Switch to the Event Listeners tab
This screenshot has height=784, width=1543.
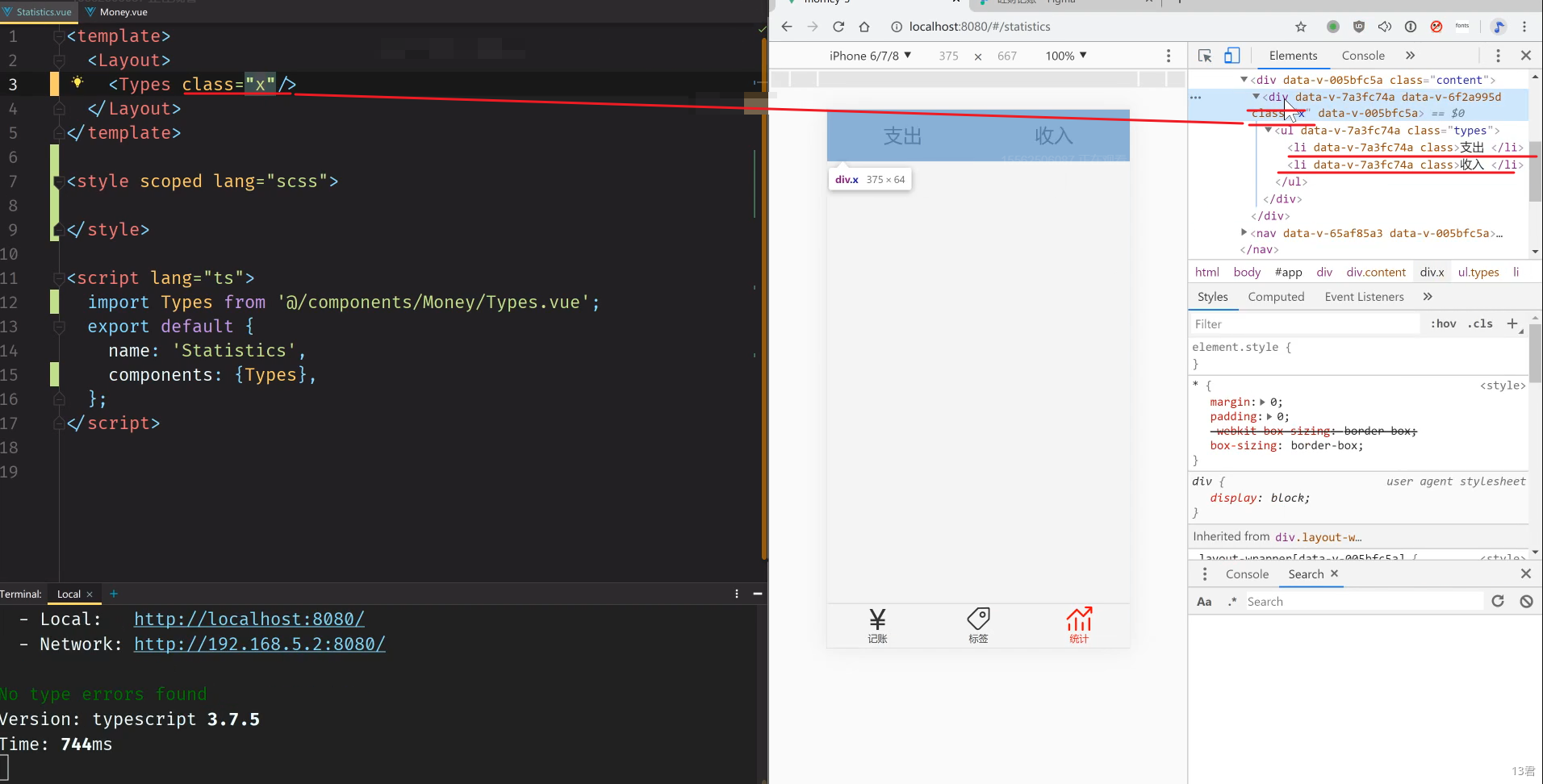coord(1364,297)
